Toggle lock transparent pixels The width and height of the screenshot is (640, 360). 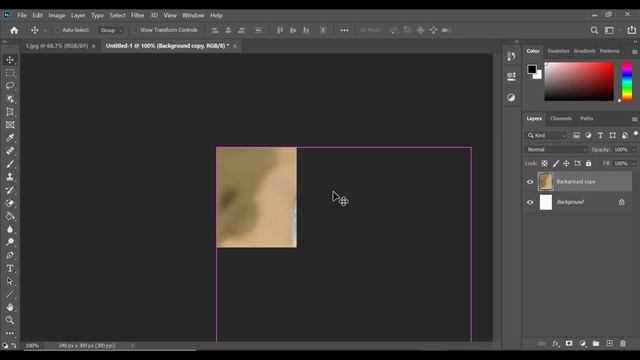(x=544, y=164)
